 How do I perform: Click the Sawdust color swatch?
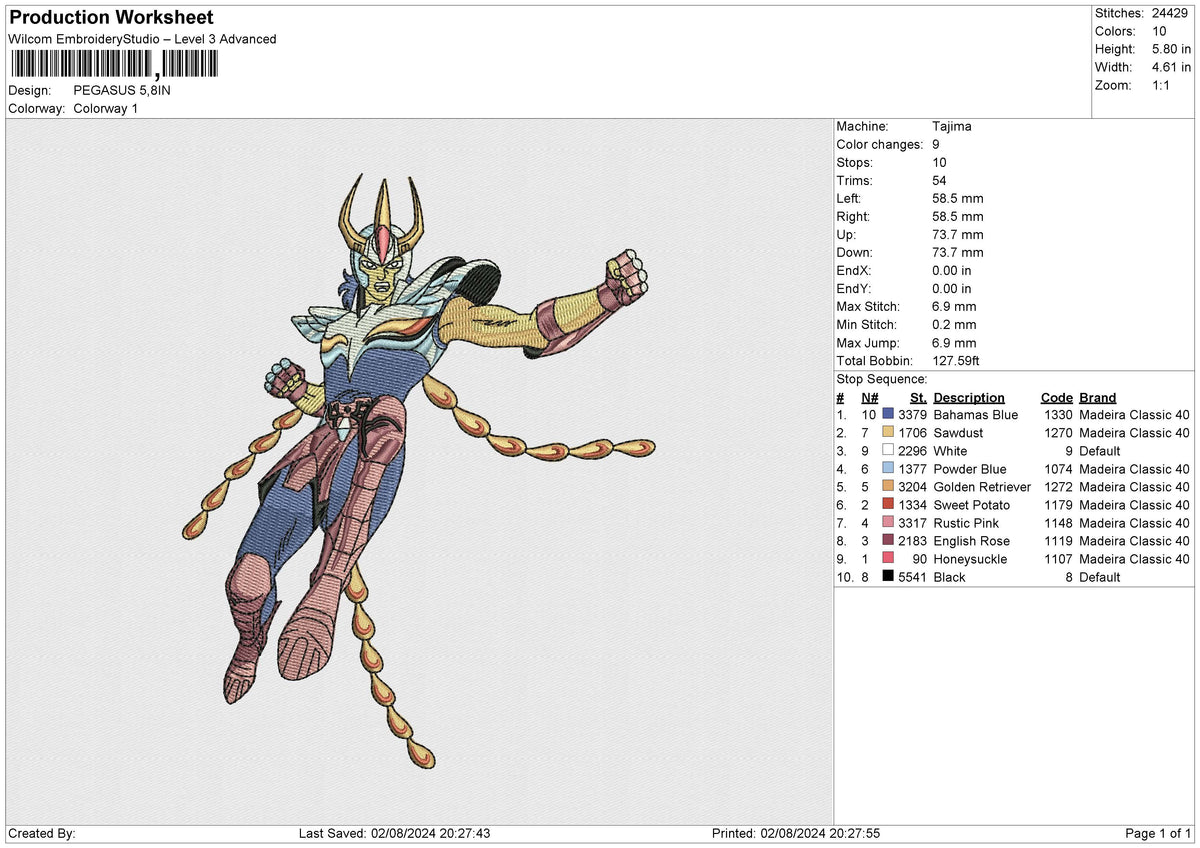[x=888, y=433]
